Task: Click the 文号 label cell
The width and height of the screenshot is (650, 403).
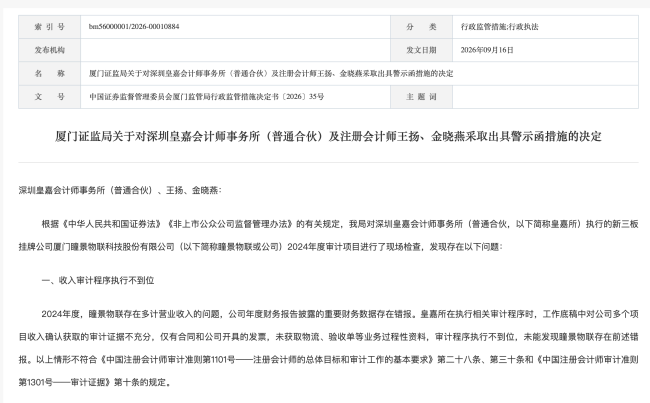Action: (x=49, y=97)
